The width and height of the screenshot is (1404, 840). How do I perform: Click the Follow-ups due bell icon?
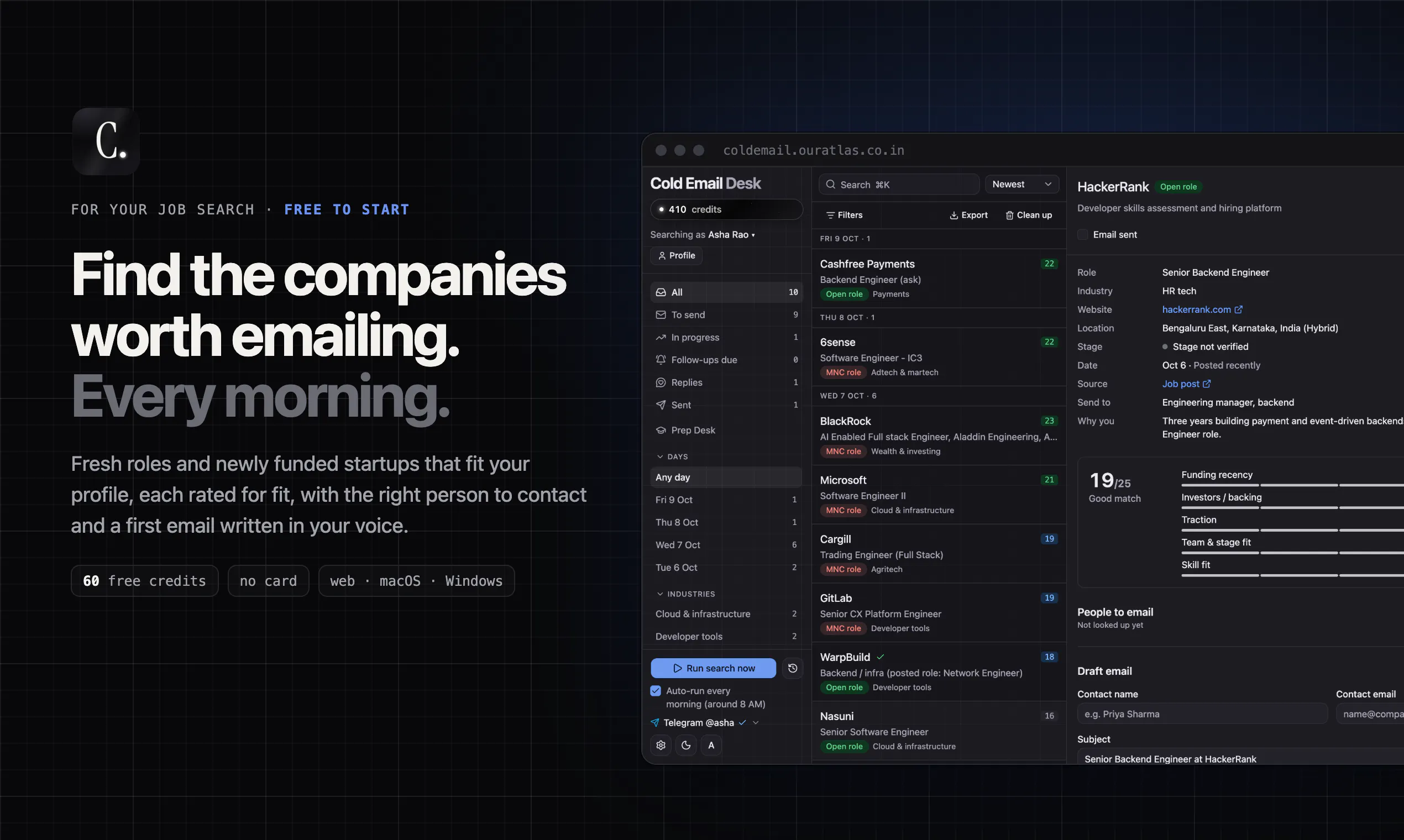pyautogui.click(x=661, y=360)
